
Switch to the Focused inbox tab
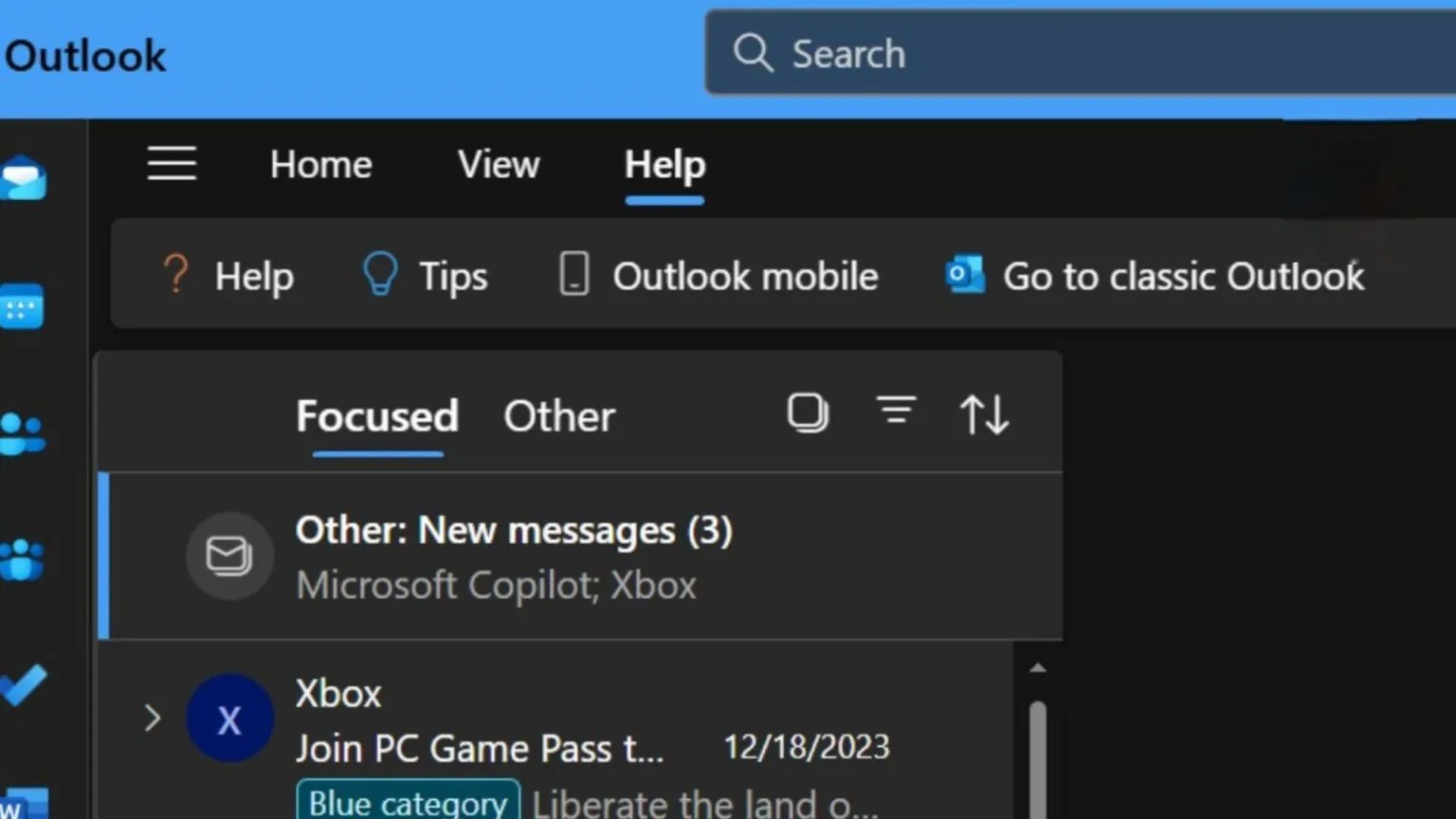377,416
